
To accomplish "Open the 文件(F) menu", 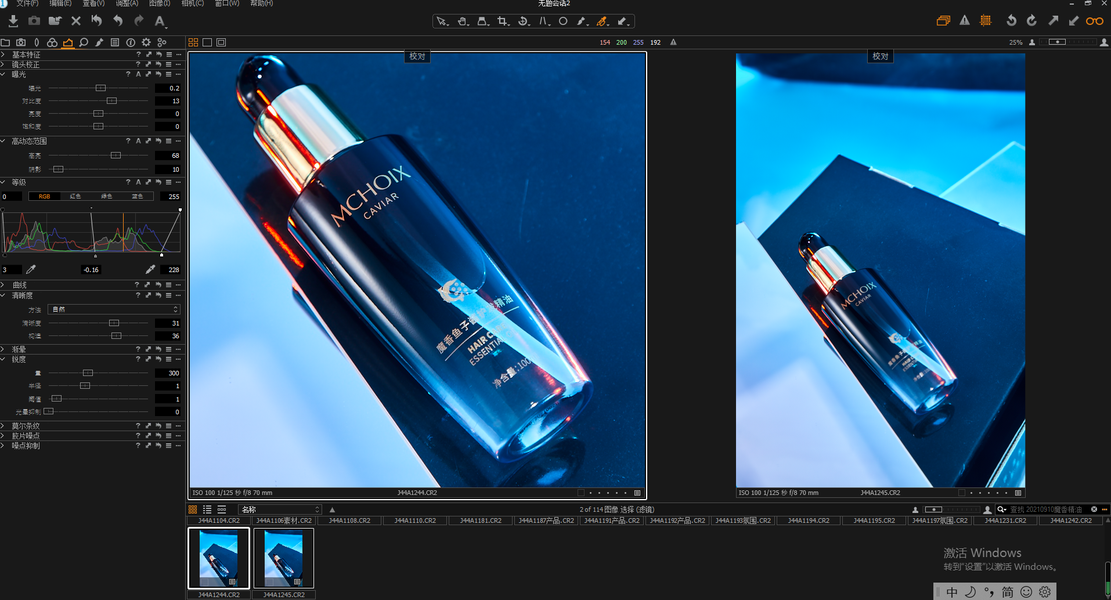I will (27, 4).
